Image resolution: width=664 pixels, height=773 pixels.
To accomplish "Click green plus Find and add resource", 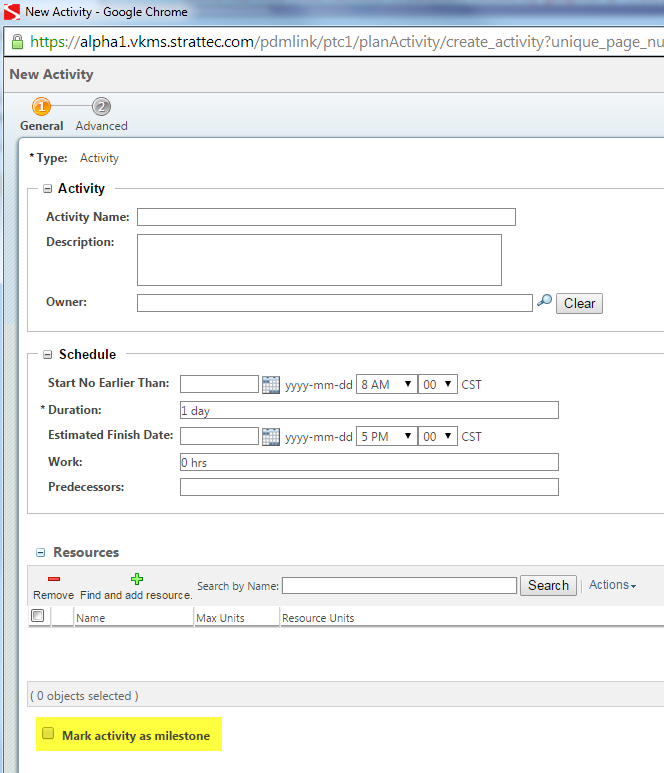I will pos(137,579).
